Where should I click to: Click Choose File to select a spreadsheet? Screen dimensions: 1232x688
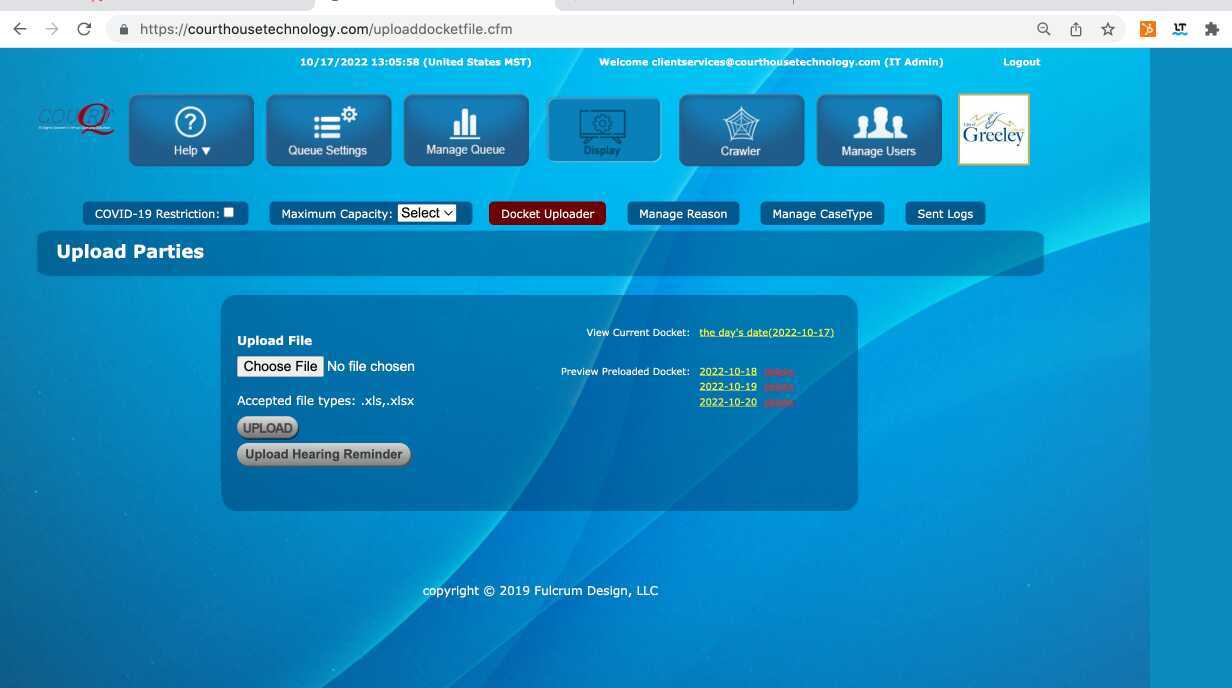pyautogui.click(x=280, y=366)
